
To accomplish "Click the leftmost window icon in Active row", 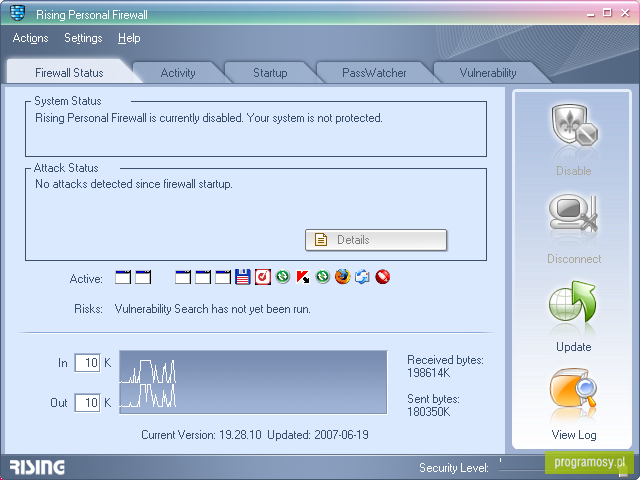I will (x=123, y=277).
